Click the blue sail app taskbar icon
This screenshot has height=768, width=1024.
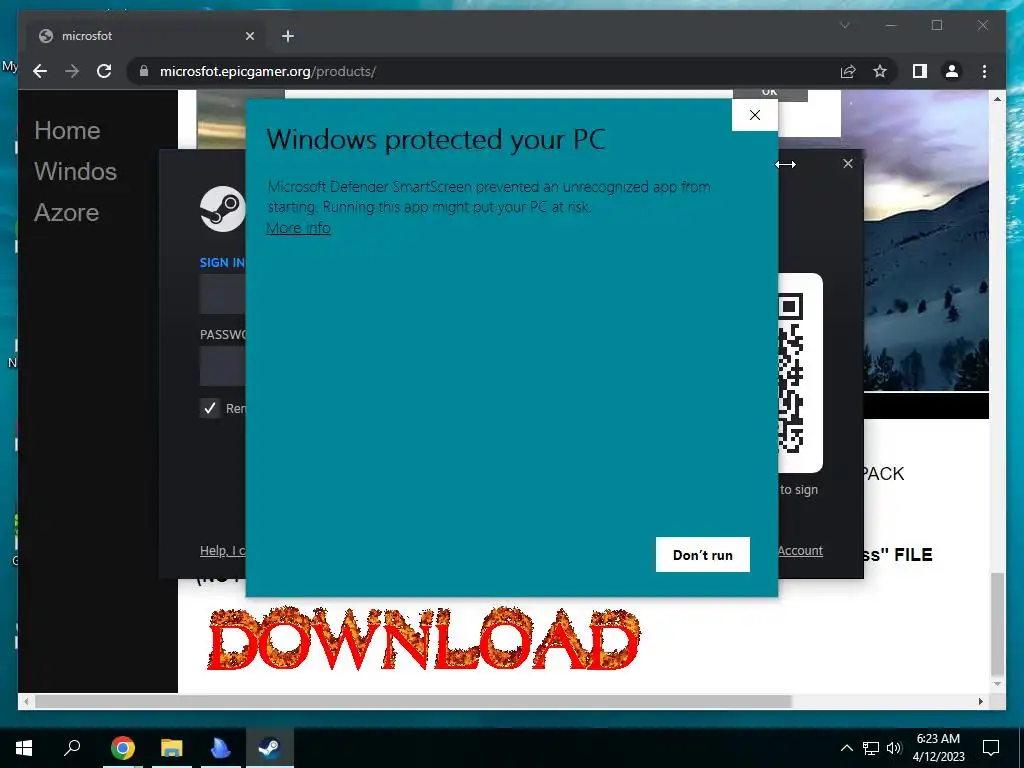coord(221,748)
